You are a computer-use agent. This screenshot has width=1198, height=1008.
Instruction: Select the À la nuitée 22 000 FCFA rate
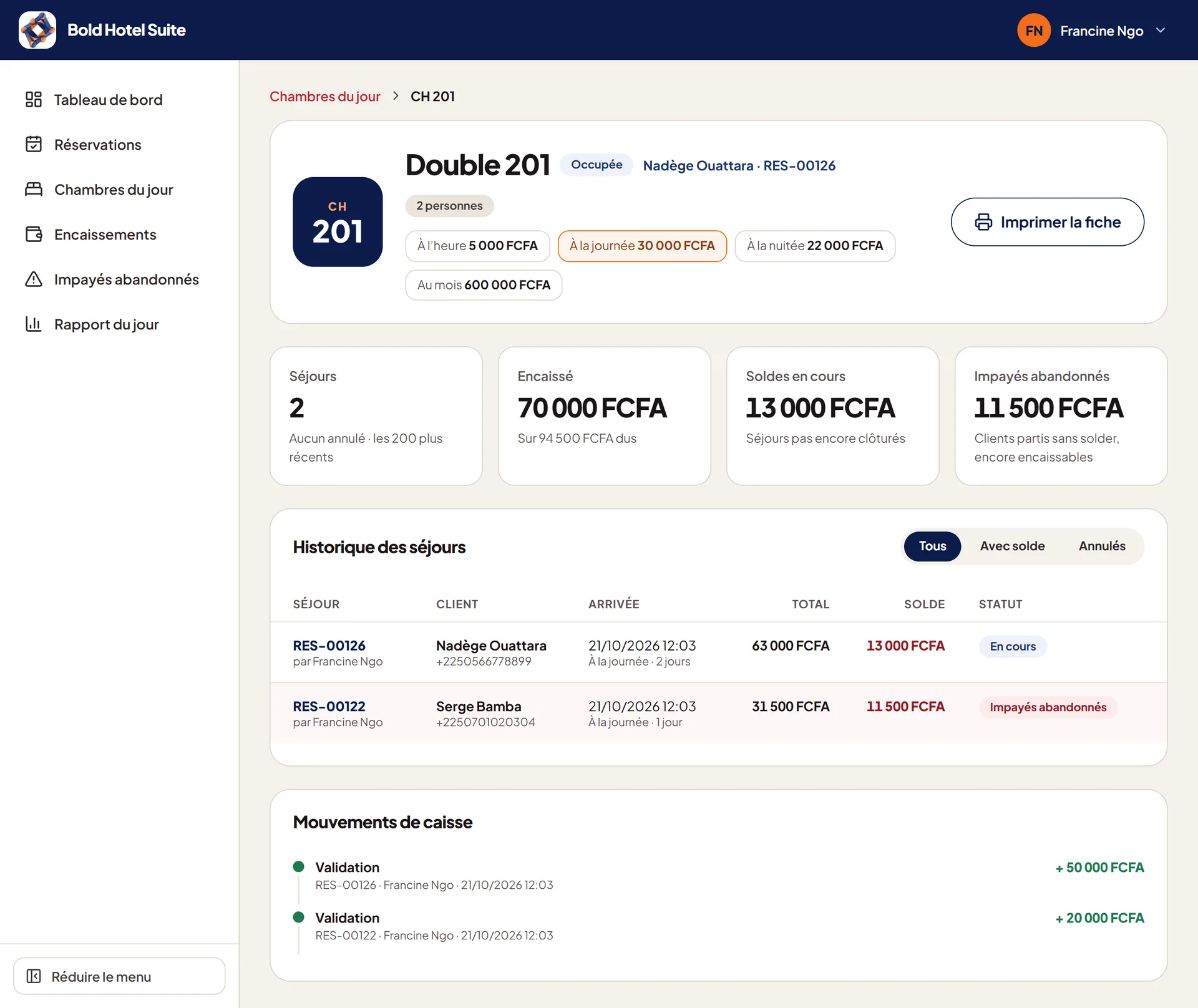pyautogui.click(x=815, y=246)
